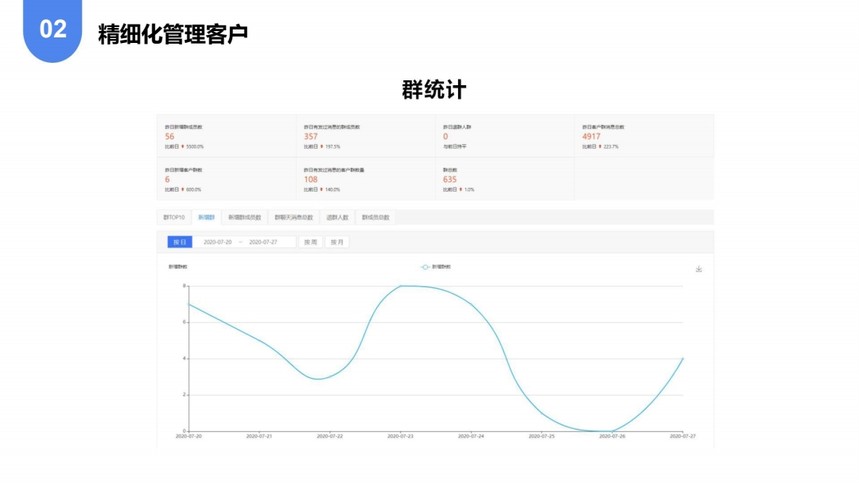Switch chart to 按月 view
The width and height of the screenshot is (859, 483).
[x=337, y=242]
